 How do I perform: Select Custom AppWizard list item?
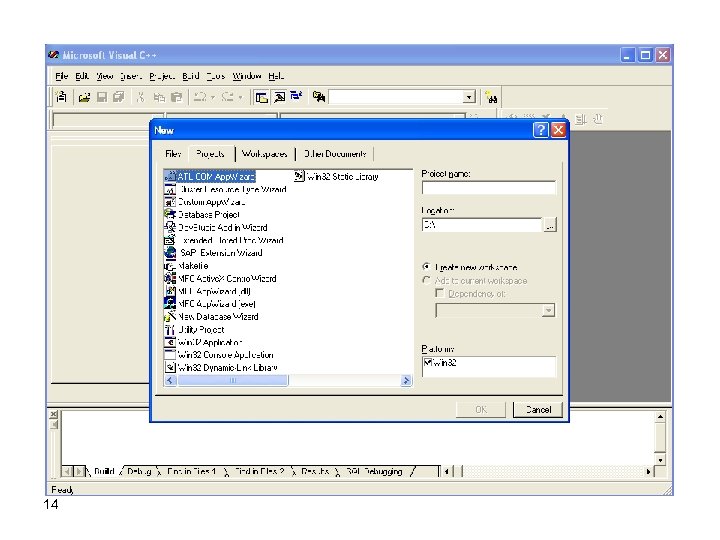[205, 202]
